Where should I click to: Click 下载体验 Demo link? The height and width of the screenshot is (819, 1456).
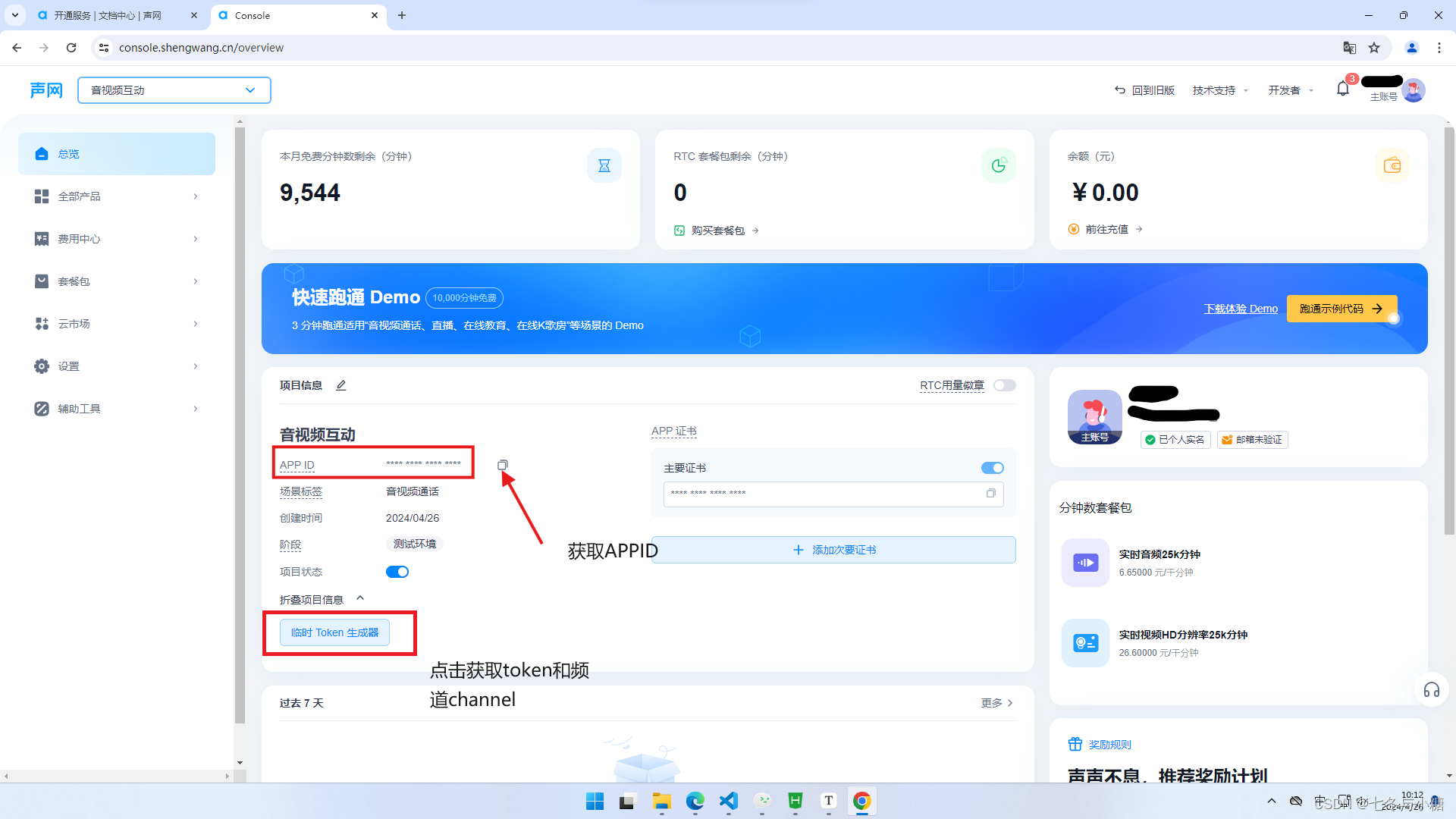pyautogui.click(x=1241, y=309)
